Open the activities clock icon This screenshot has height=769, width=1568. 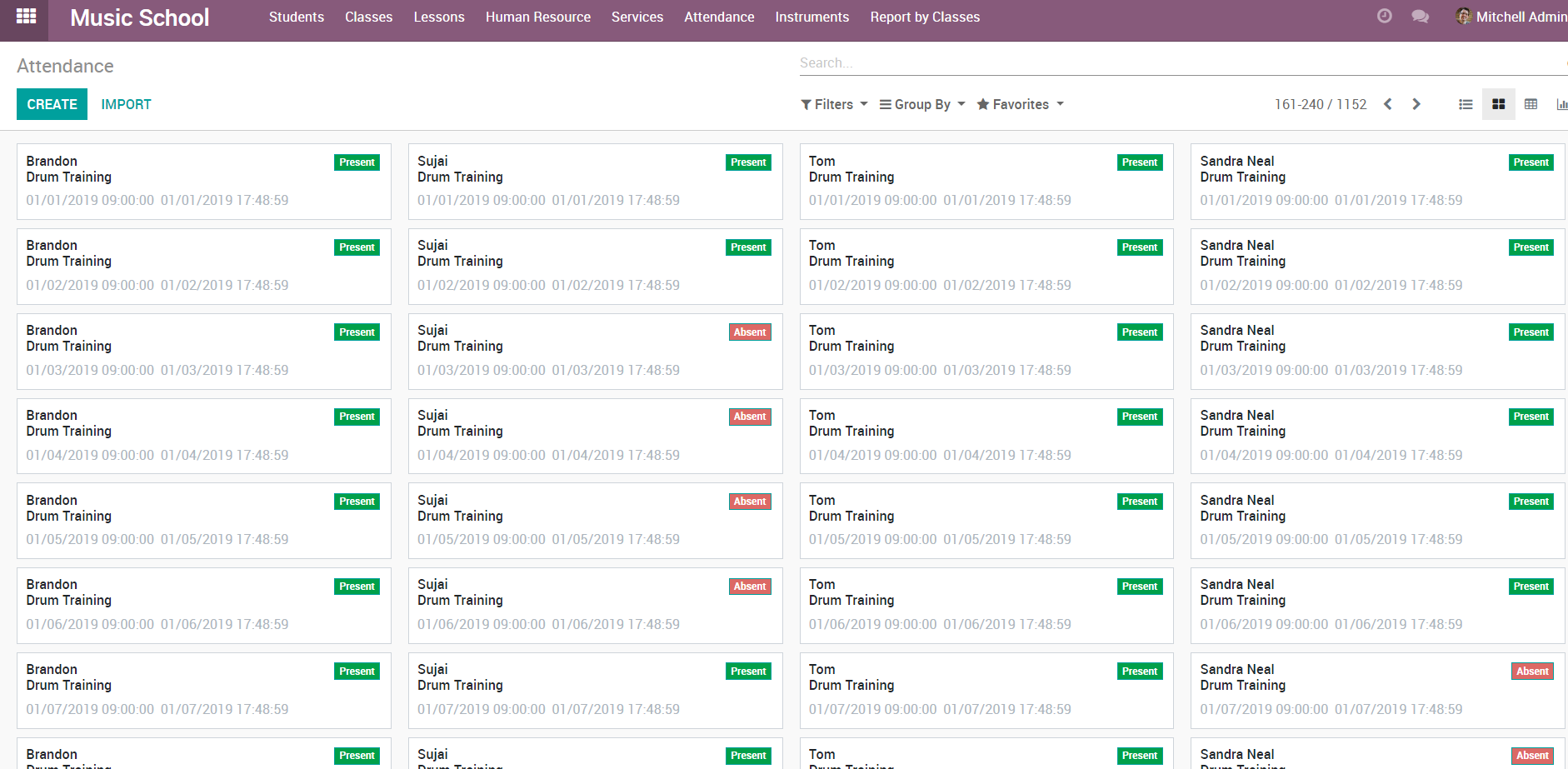1384,16
